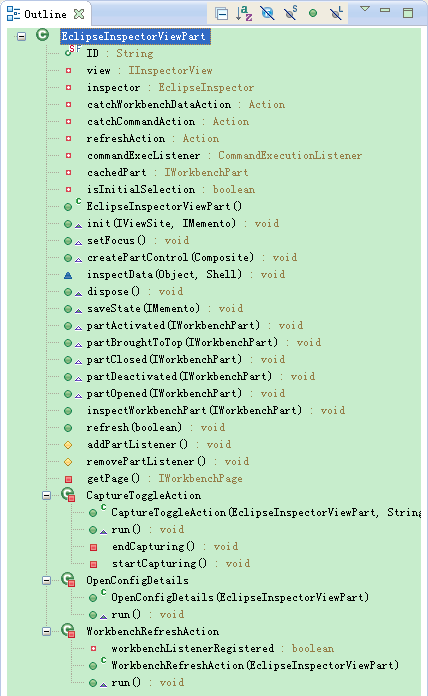The height and width of the screenshot is (696, 428).
Task: Click the field icon beside cachedPart
Action: 68,173
